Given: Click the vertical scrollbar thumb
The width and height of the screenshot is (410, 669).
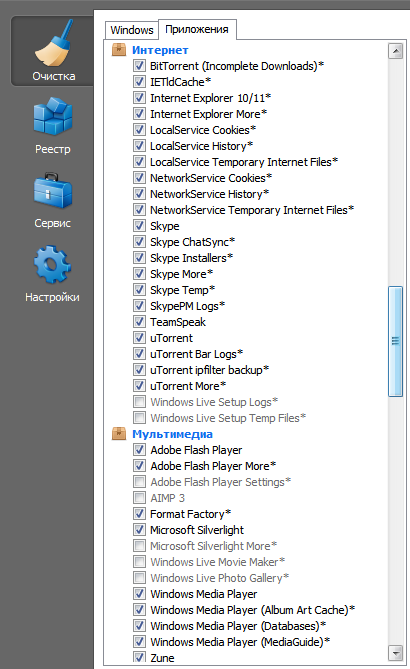Looking at the screenshot, I should [395, 341].
